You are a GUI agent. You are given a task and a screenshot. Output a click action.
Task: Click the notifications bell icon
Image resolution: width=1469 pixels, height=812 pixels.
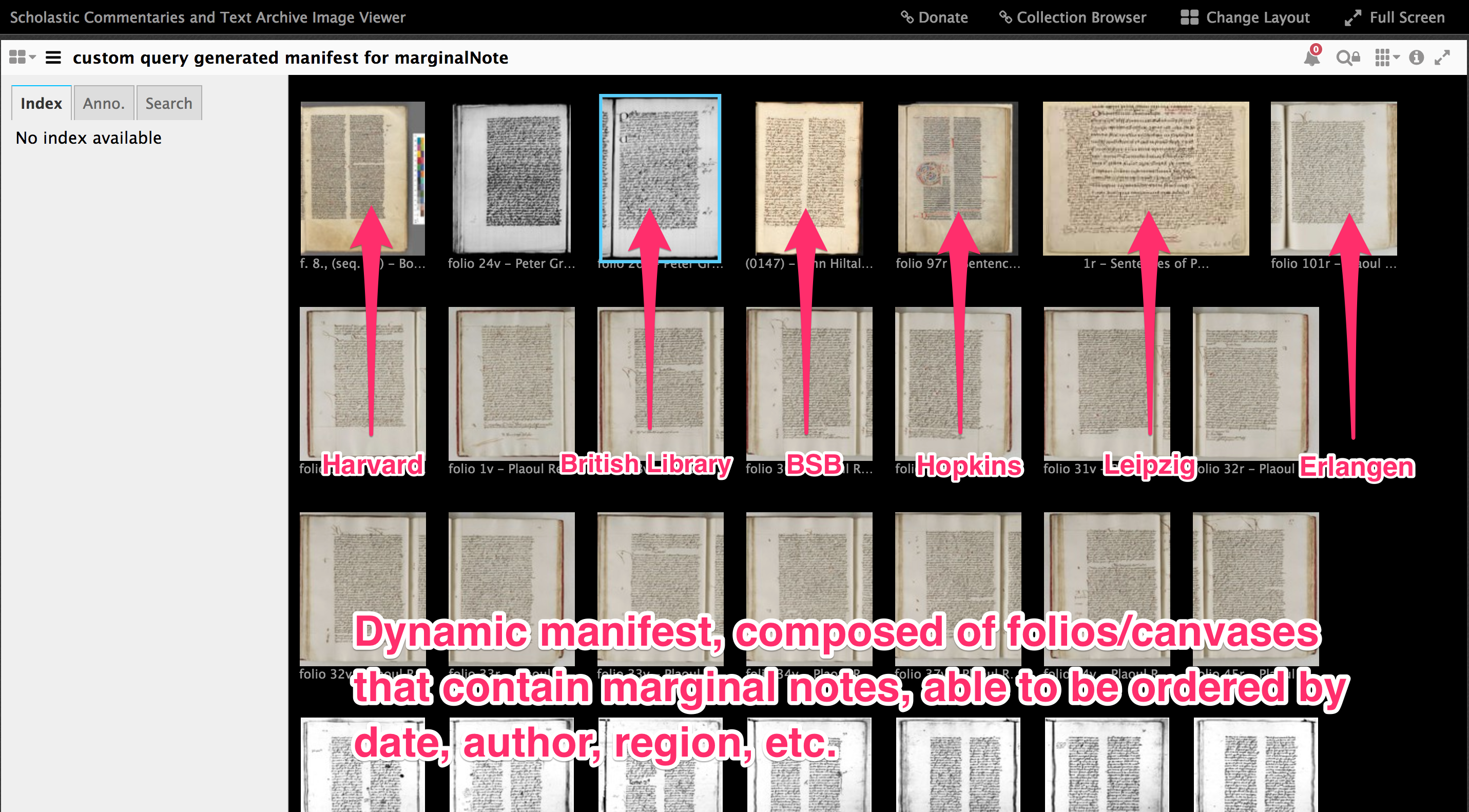pyautogui.click(x=1311, y=57)
